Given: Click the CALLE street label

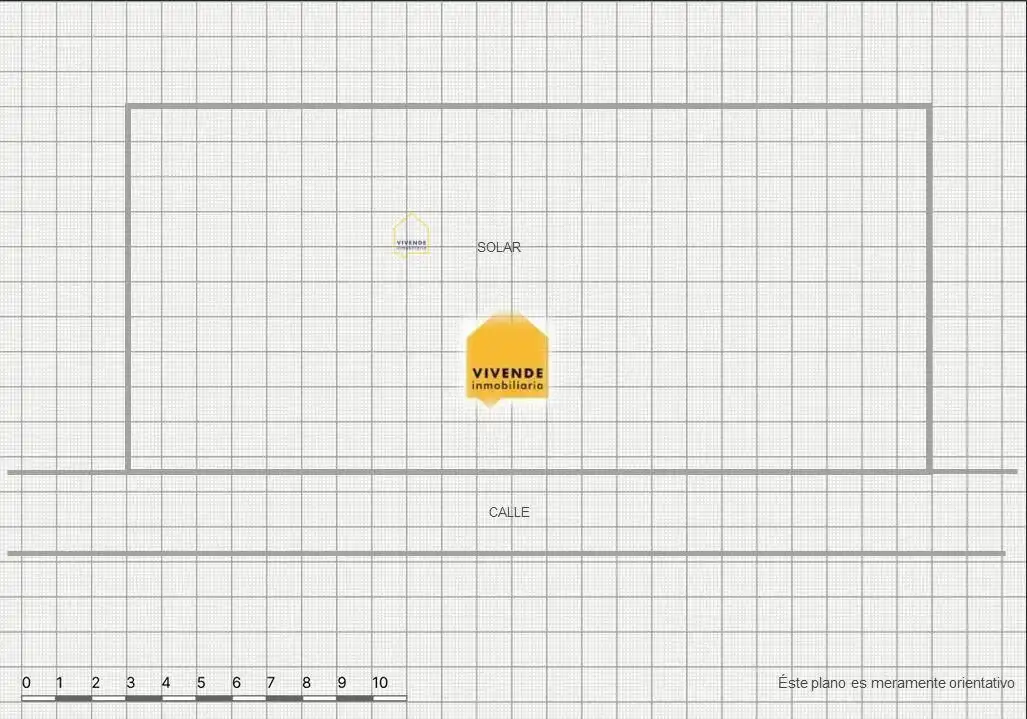Looking at the screenshot, I should pyautogui.click(x=509, y=512).
